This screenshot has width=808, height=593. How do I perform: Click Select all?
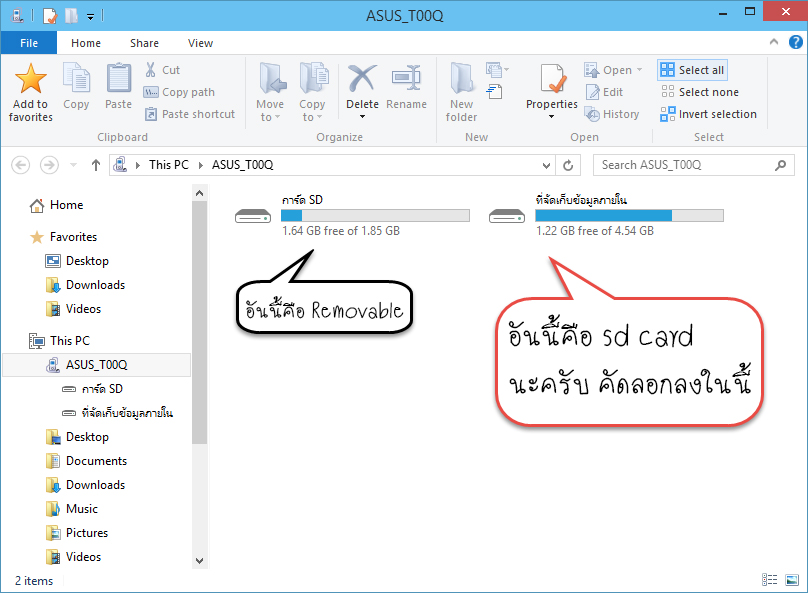pos(692,70)
